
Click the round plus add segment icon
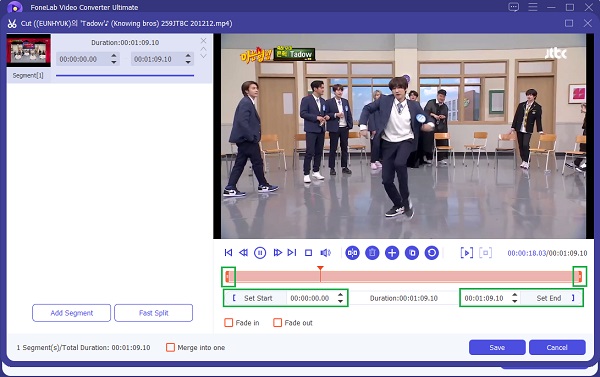[392, 253]
